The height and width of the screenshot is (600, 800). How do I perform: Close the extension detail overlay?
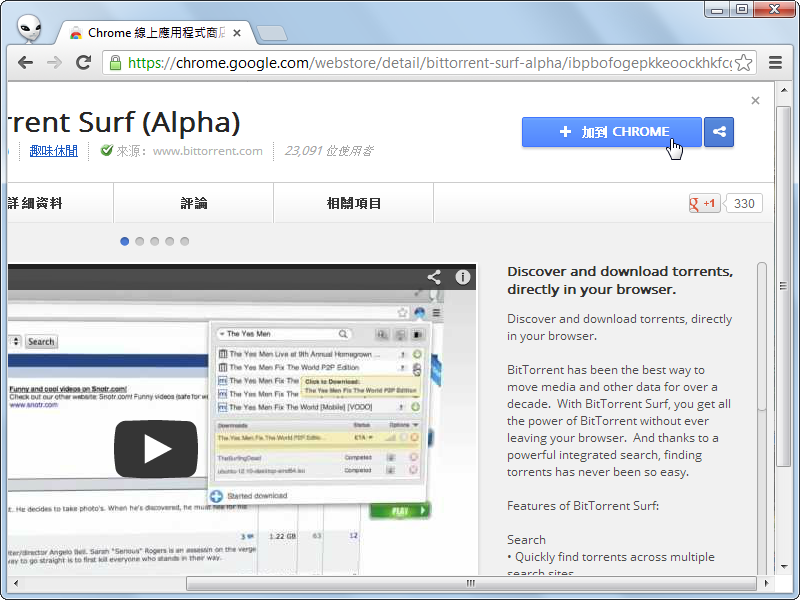(756, 101)
